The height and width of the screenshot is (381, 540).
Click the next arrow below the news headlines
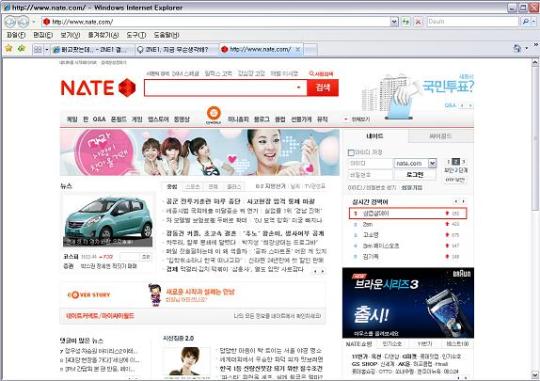(323, 271)
